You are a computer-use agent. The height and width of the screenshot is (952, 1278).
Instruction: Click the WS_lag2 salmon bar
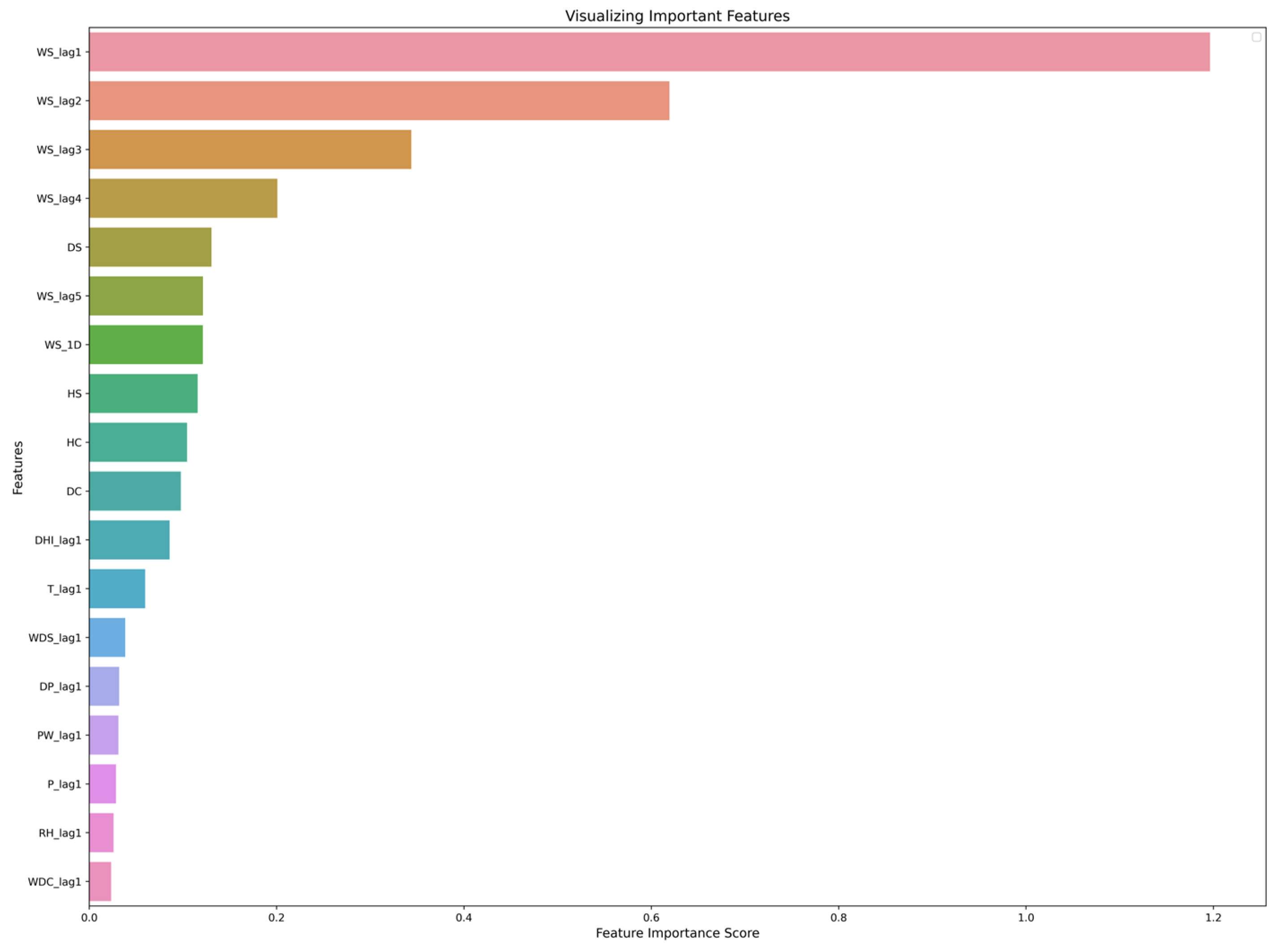(379, 101)
